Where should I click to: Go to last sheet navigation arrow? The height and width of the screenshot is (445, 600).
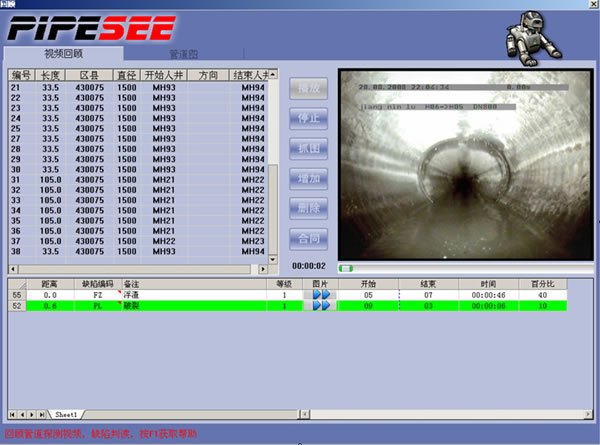[x=42, y=414]
